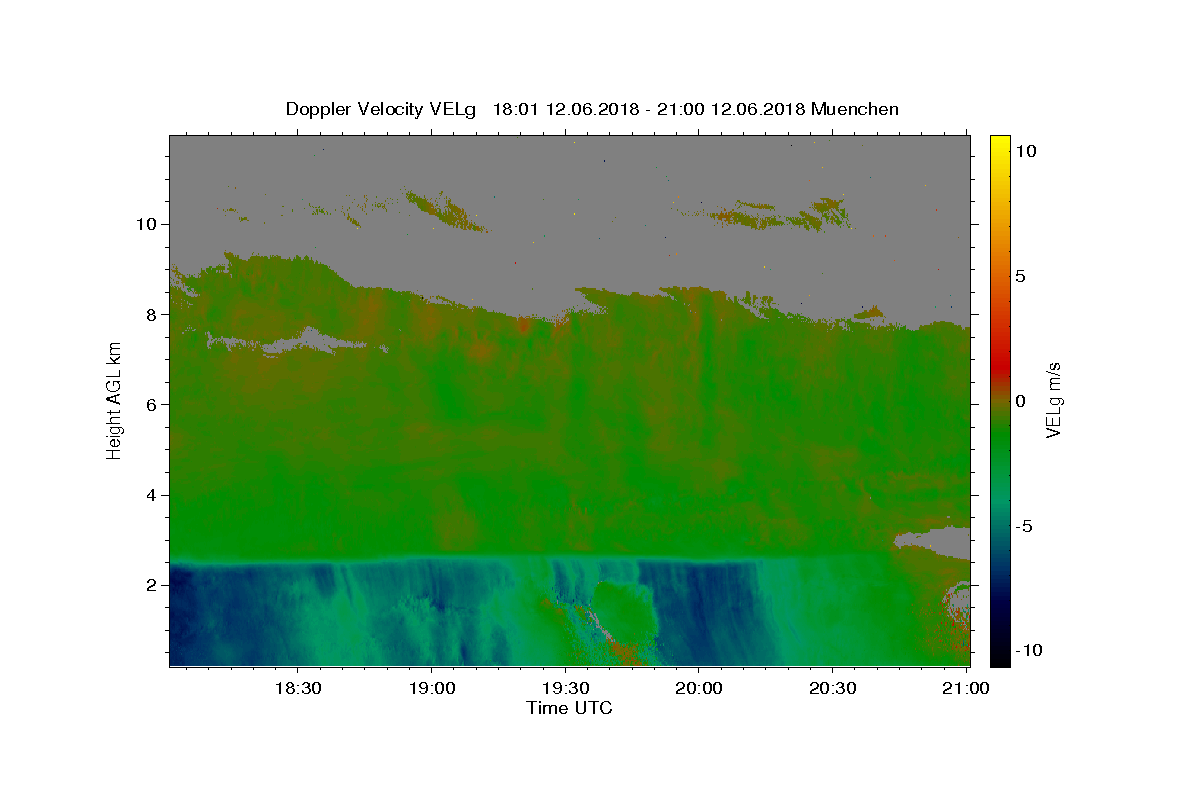Click the gray patch near 3 km at 20:50
The image size is (1200, 800).
935,541
